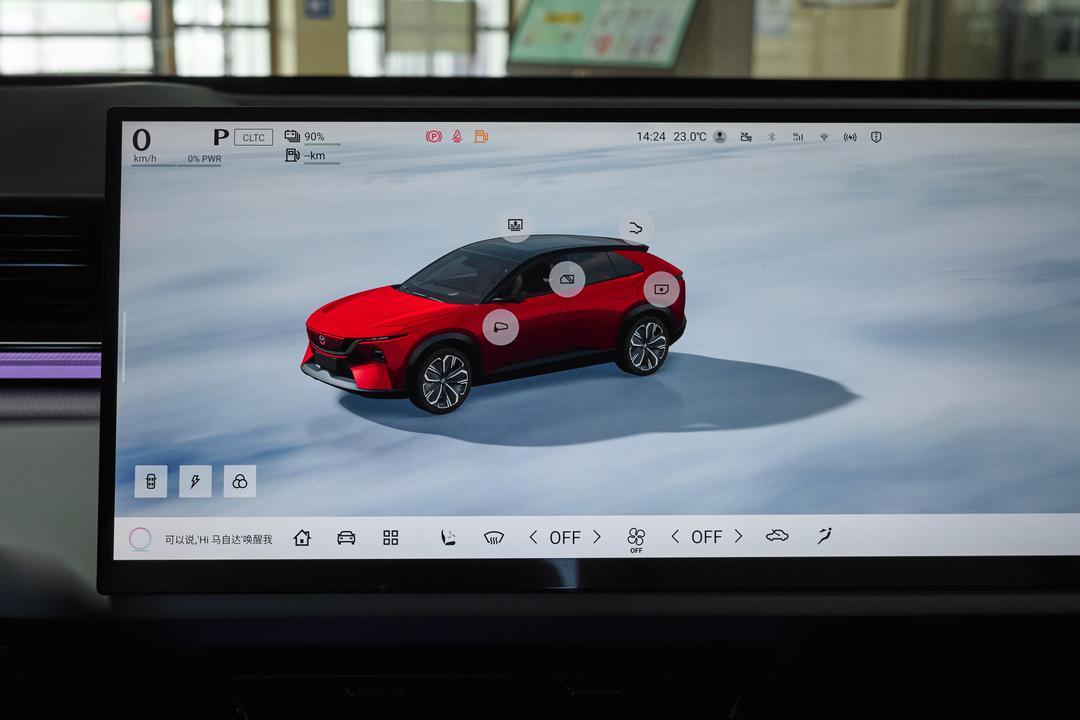Open the sunshade hotspot above car roof

pyautogui.click(x=515, y=225)
